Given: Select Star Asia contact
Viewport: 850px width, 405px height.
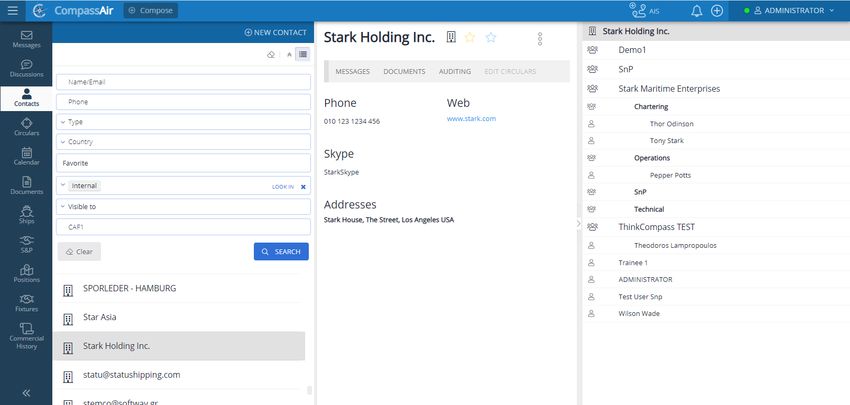Looking at the screenshot, I should click(x=179, y=317).
